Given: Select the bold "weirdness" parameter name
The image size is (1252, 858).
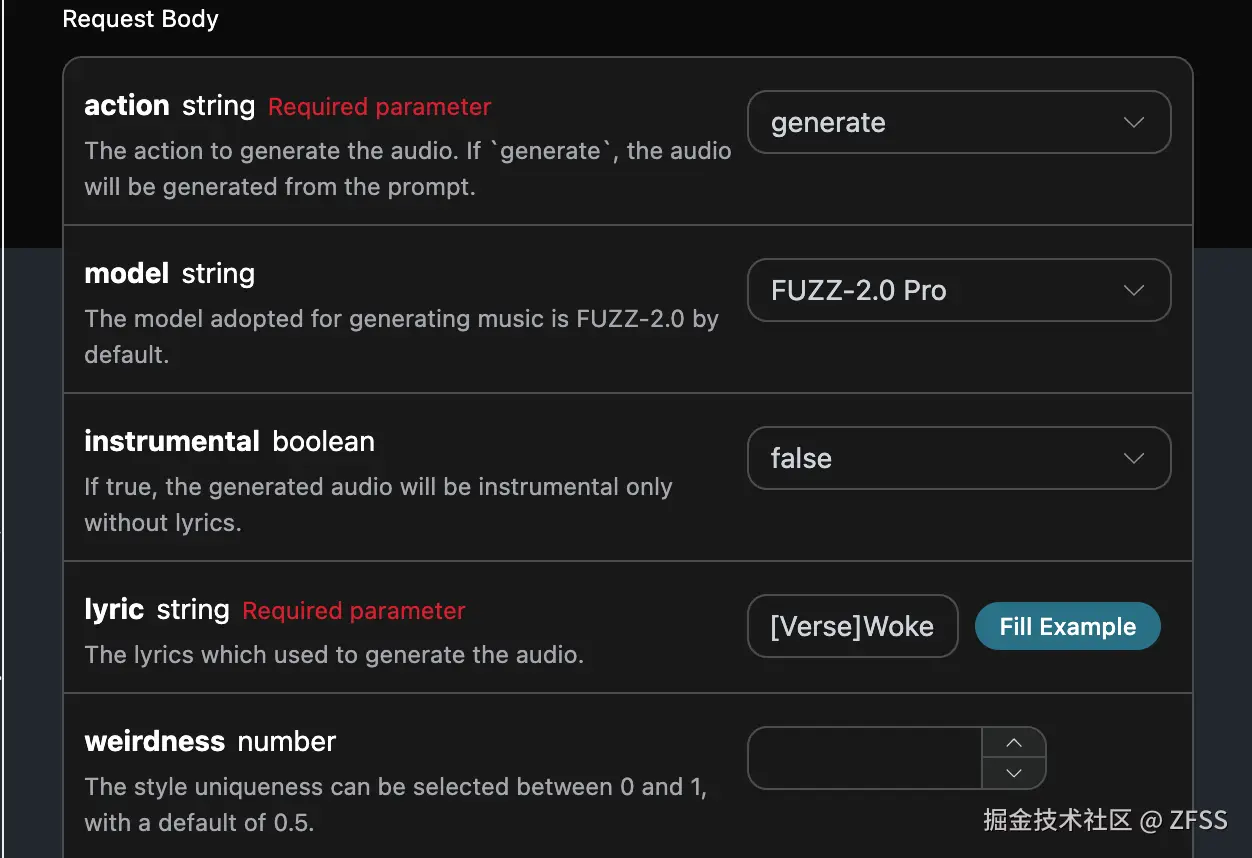Looking at the screenshot, I should click(155, 742).
